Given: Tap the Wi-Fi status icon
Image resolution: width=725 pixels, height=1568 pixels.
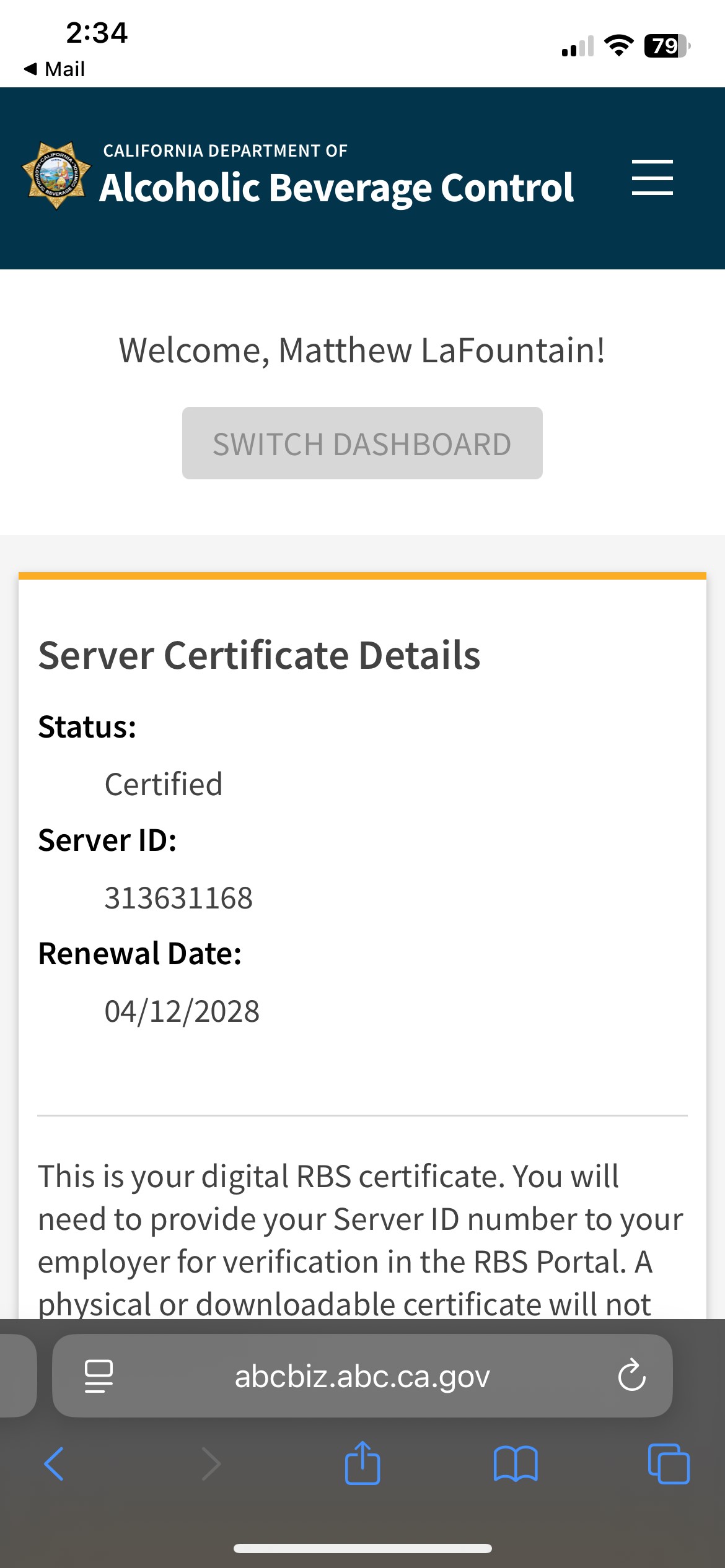Looking at the screenshot, I should 618,46.
